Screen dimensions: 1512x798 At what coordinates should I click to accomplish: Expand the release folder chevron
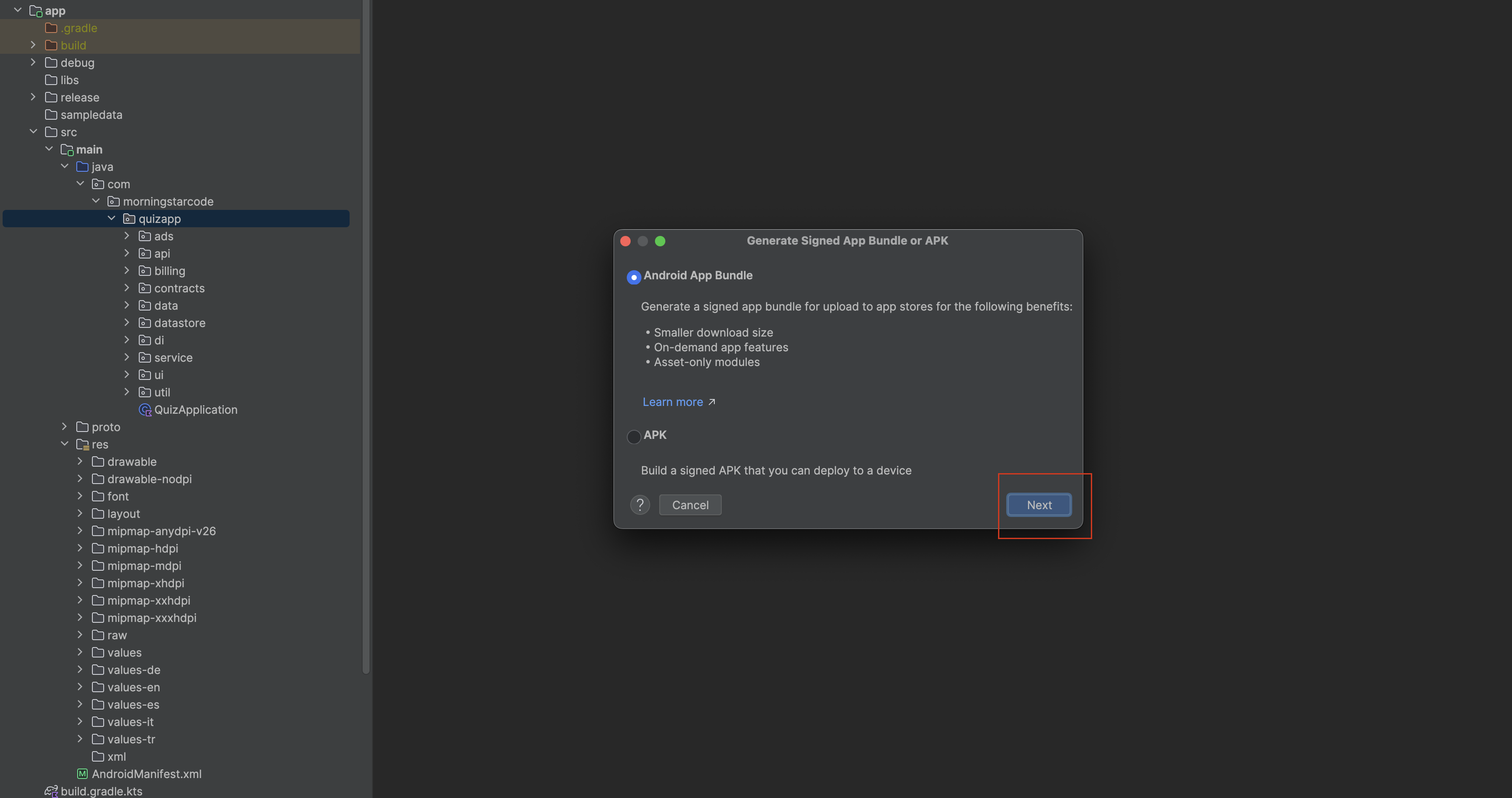coord(33,97)
